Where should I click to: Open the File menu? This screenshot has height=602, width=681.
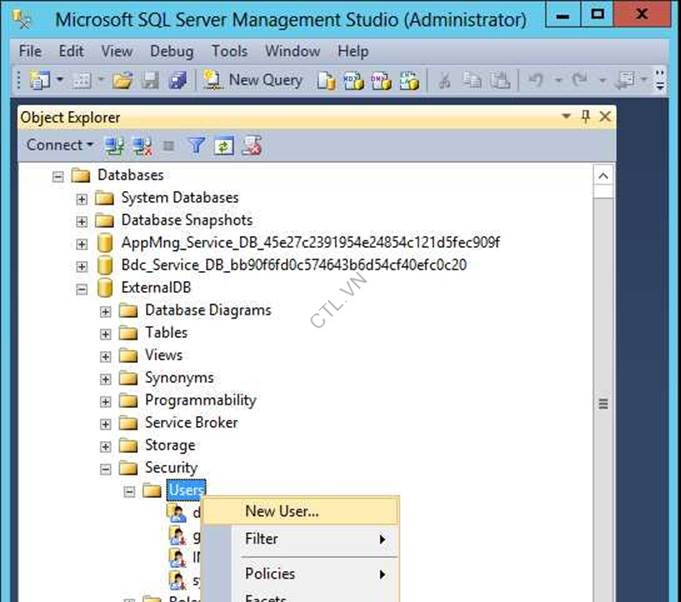(x=30, y=51)
